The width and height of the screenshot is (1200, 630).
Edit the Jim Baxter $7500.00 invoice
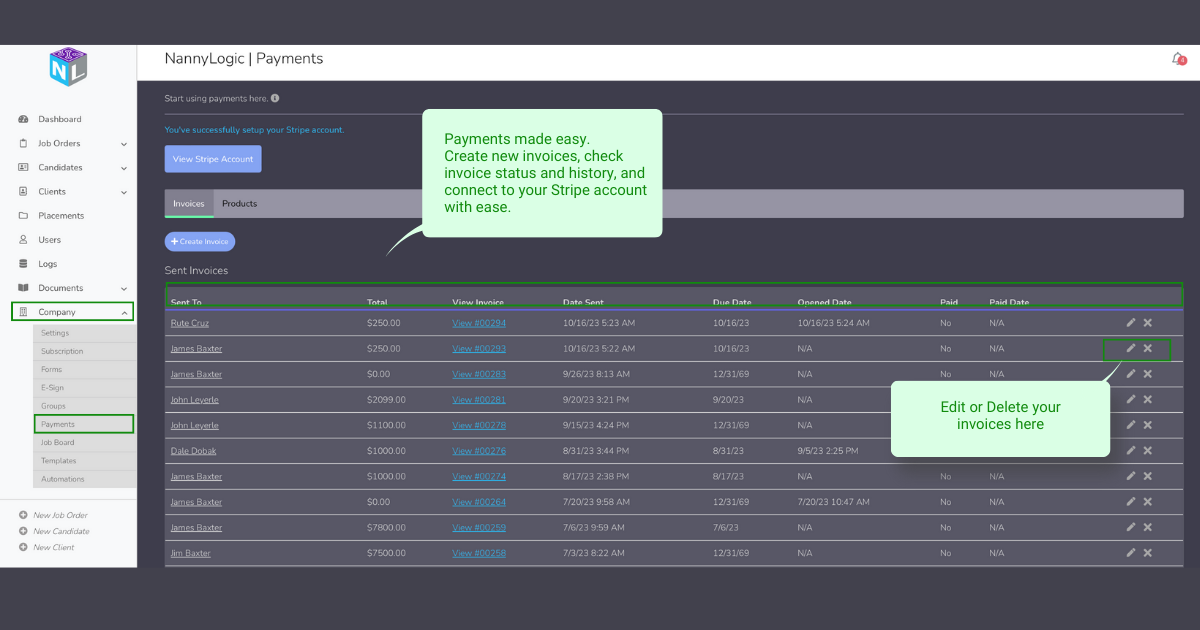point(1131,553)
